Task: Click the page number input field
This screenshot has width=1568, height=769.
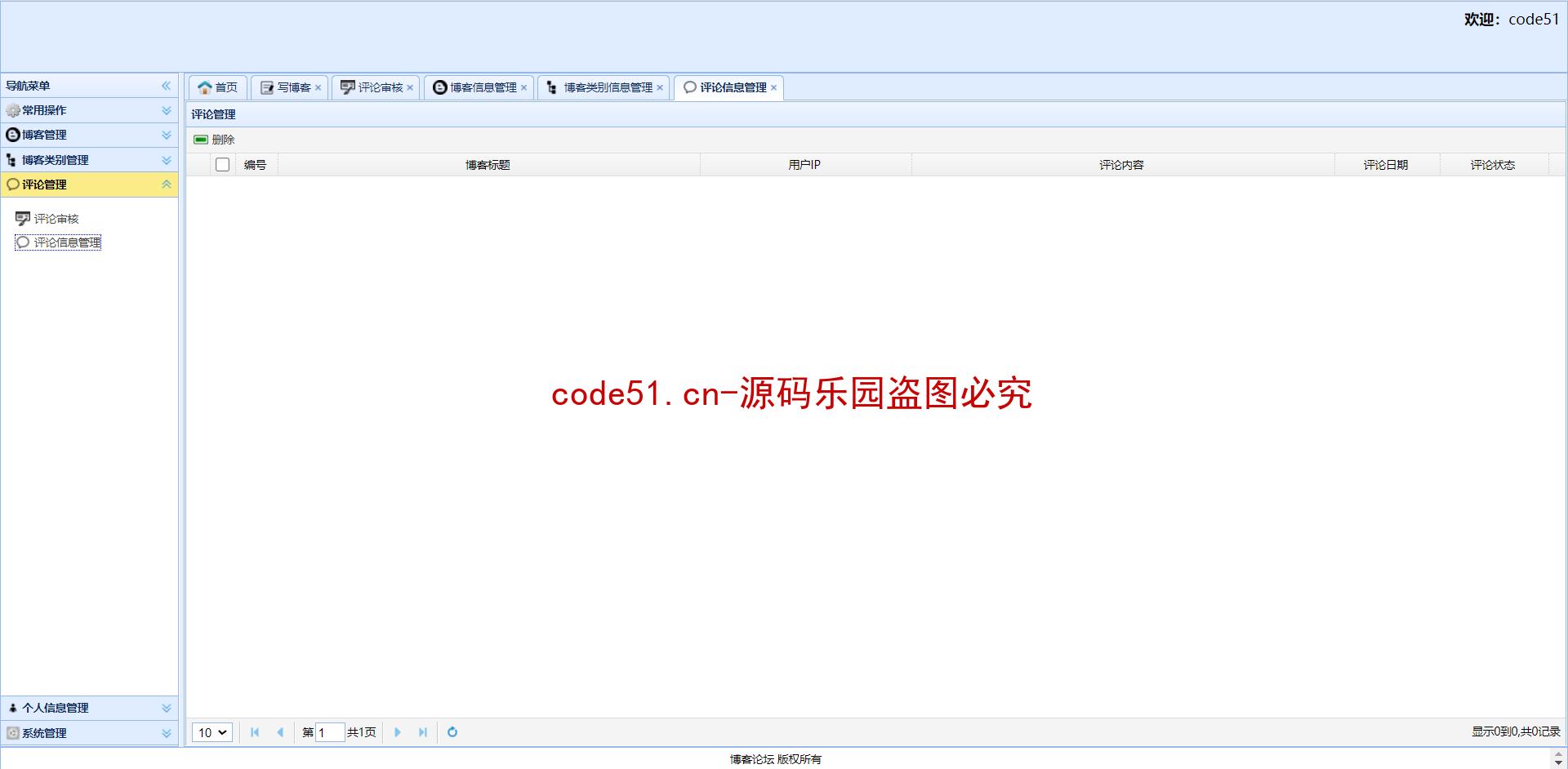Action: 330,732
